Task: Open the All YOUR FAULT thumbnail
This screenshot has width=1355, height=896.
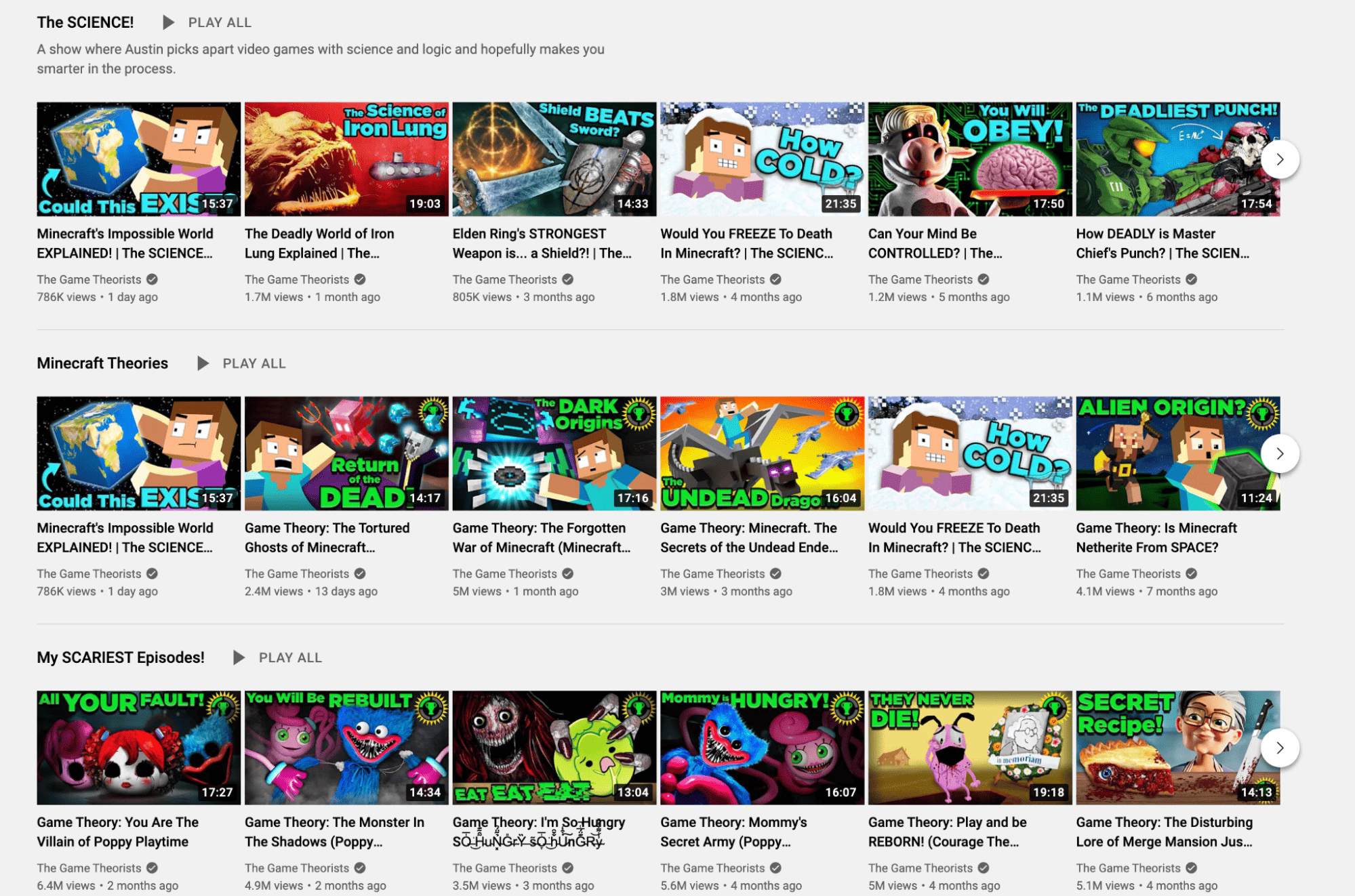Action: (x=139, y=748)
